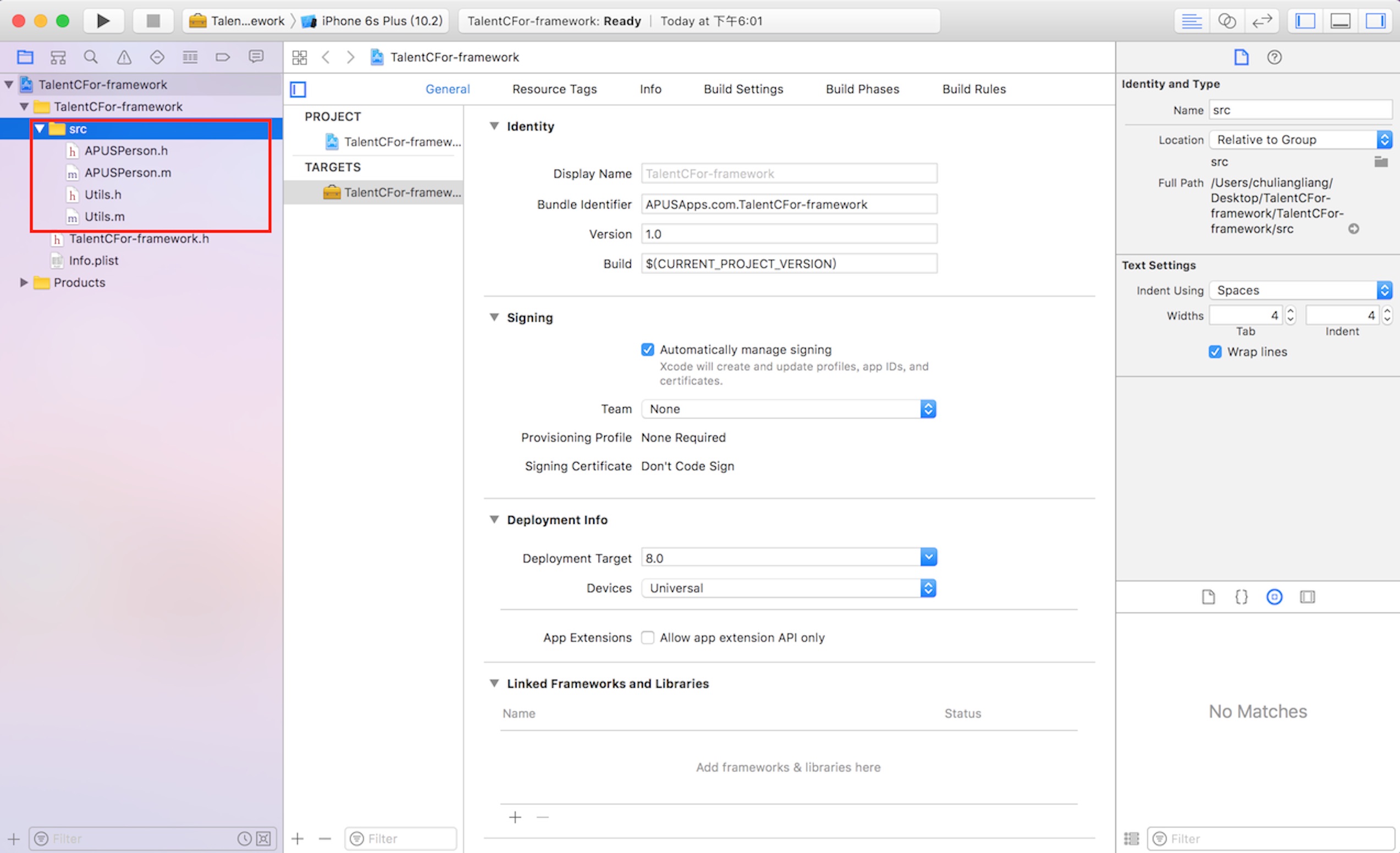This screenshot has height=853, width=1400.
Task: Show the Breakpoint navigator icon
Action: point(223,57)
